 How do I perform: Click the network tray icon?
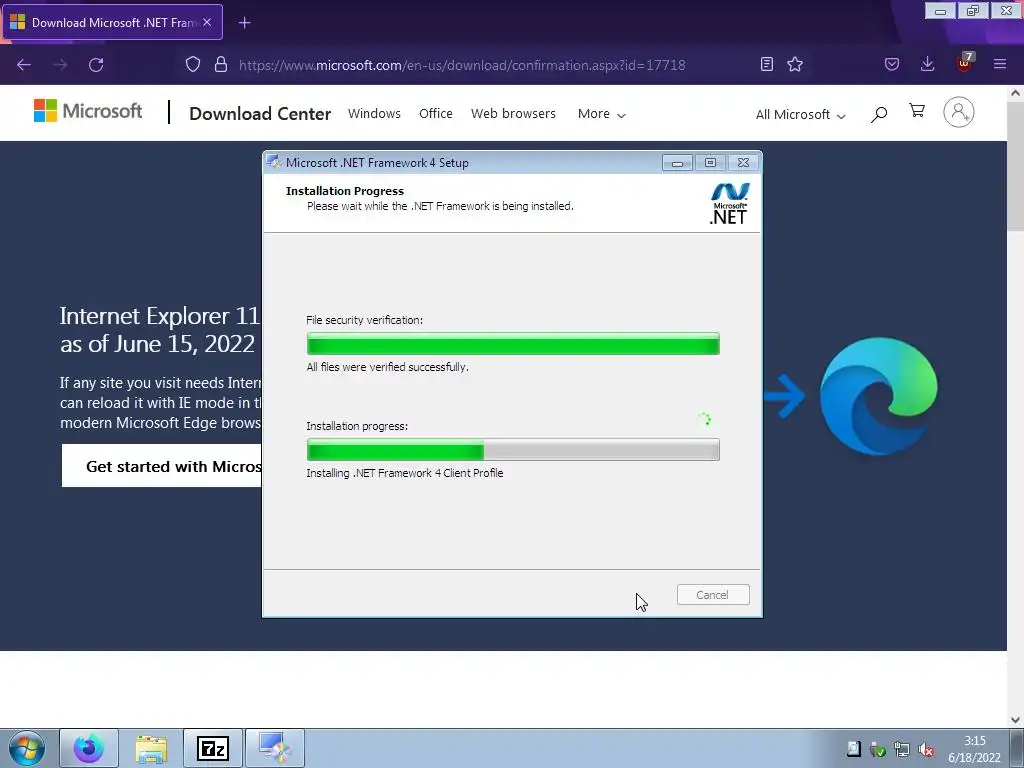click(902, 750)
